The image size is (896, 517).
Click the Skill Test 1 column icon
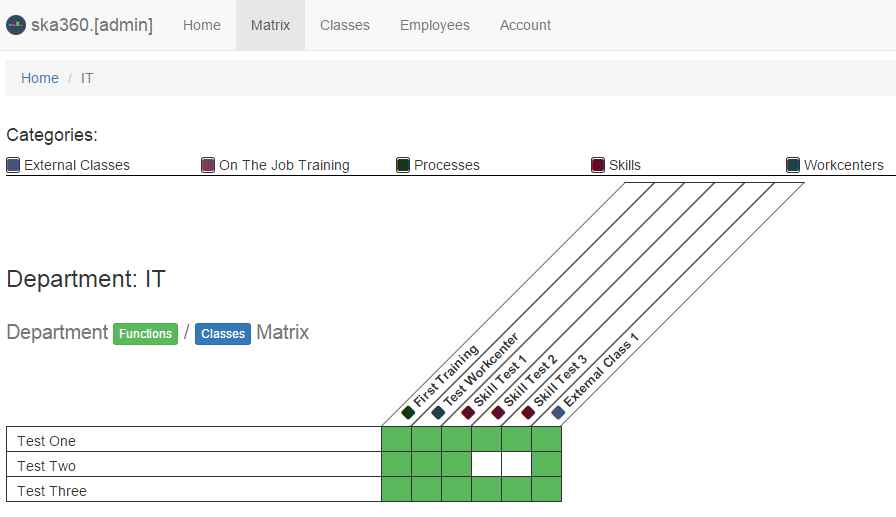coord(468,412)
